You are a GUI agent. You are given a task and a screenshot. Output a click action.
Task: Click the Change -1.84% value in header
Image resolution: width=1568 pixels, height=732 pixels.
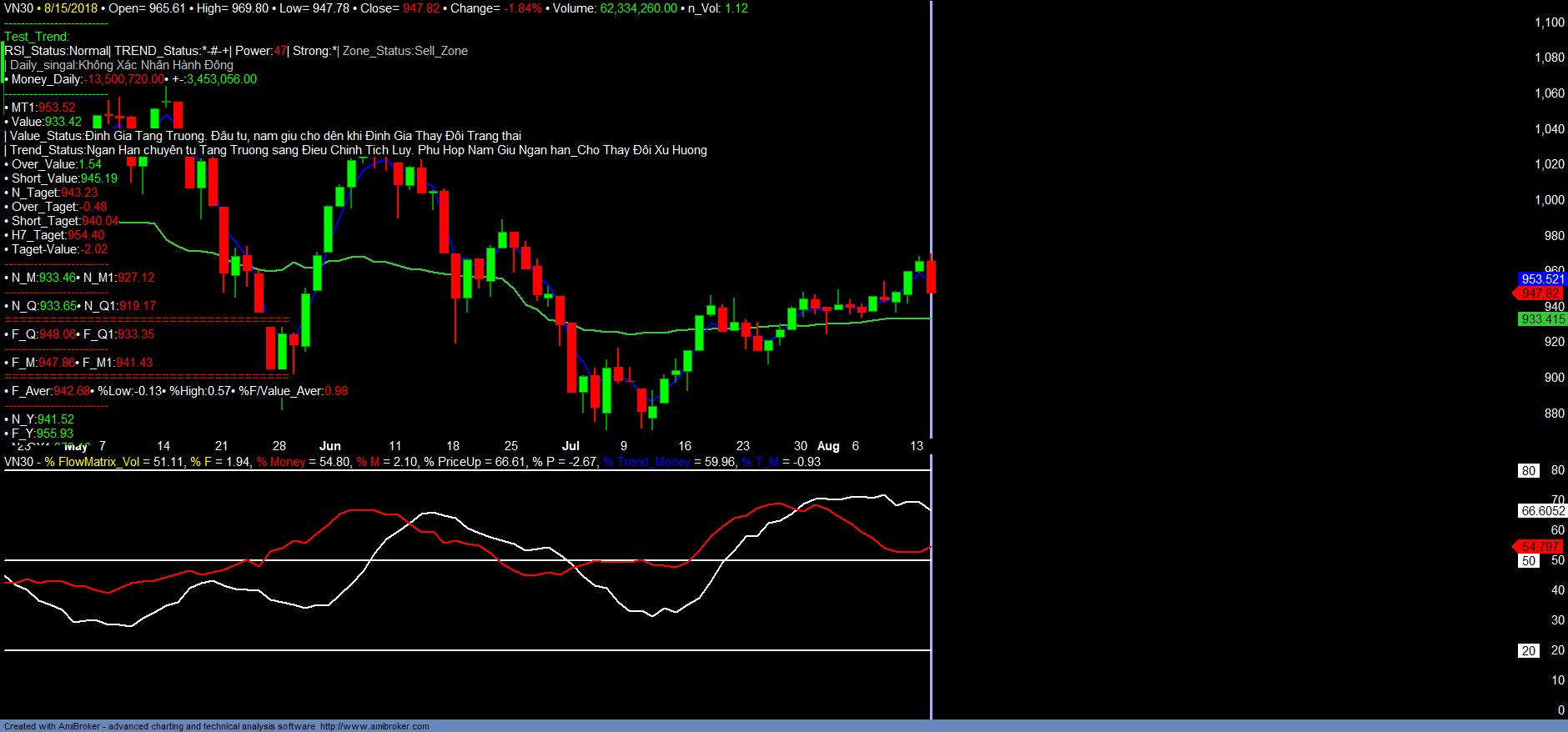coord(523,8)
